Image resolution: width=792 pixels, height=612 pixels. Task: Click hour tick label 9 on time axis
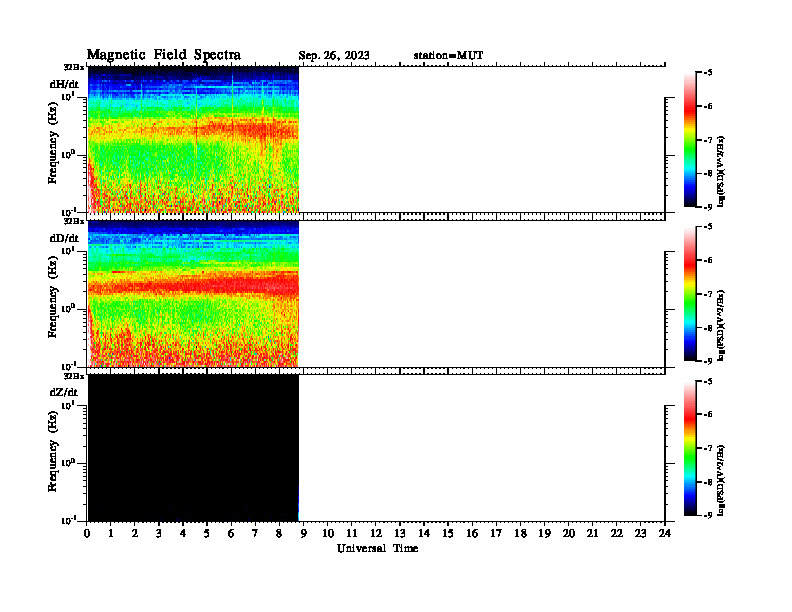304,533
